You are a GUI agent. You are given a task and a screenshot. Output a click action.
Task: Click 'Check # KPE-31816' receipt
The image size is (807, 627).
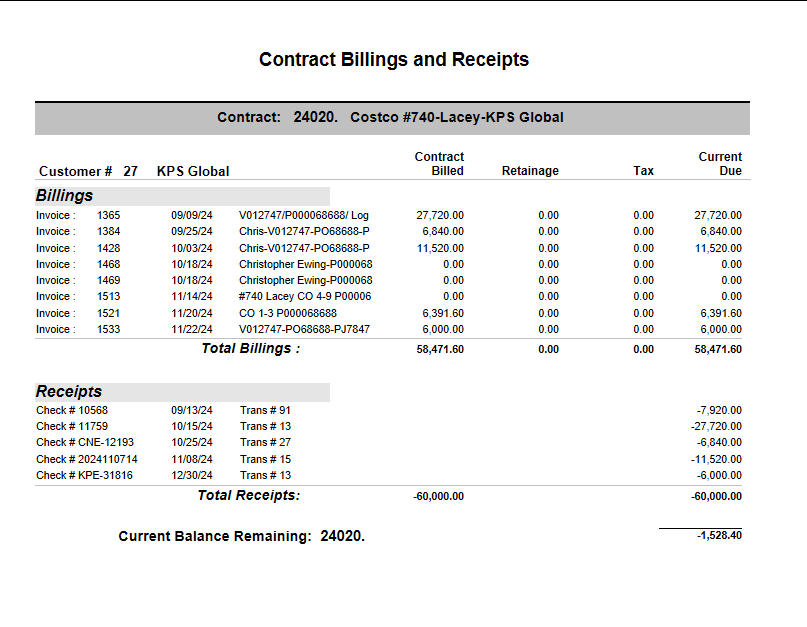(84, 475)
